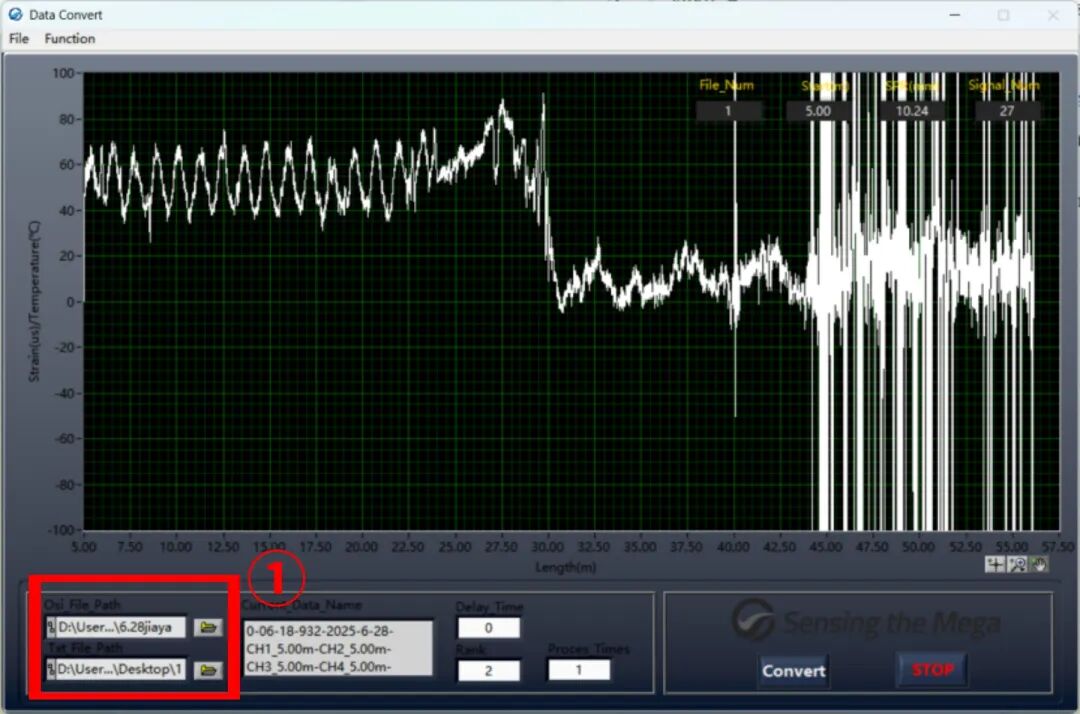1080x714 pixels.
Task: Open the File menu
Action: pyautogui.click(x=19, y=39)
